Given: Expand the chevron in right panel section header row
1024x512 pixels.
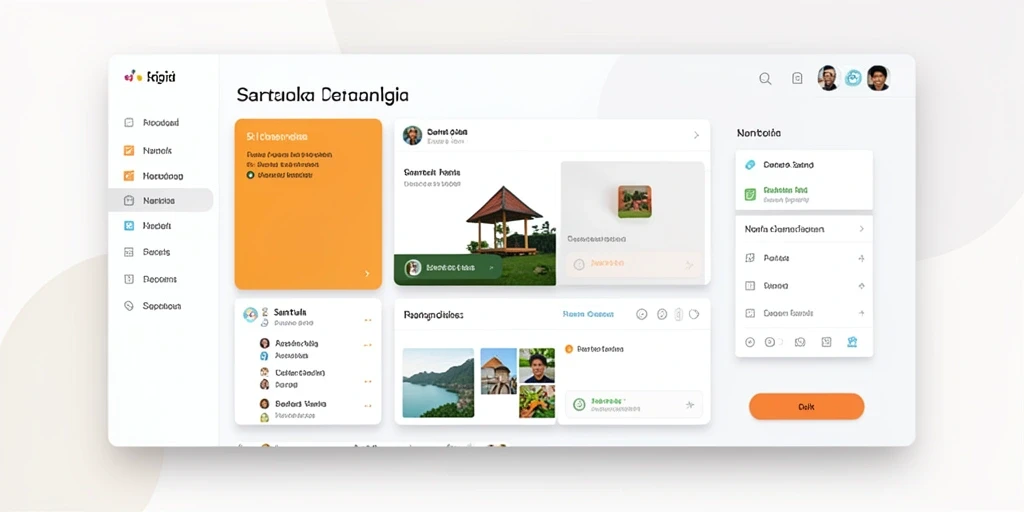Looking at the screenshot, I should [x=861, y=229].
